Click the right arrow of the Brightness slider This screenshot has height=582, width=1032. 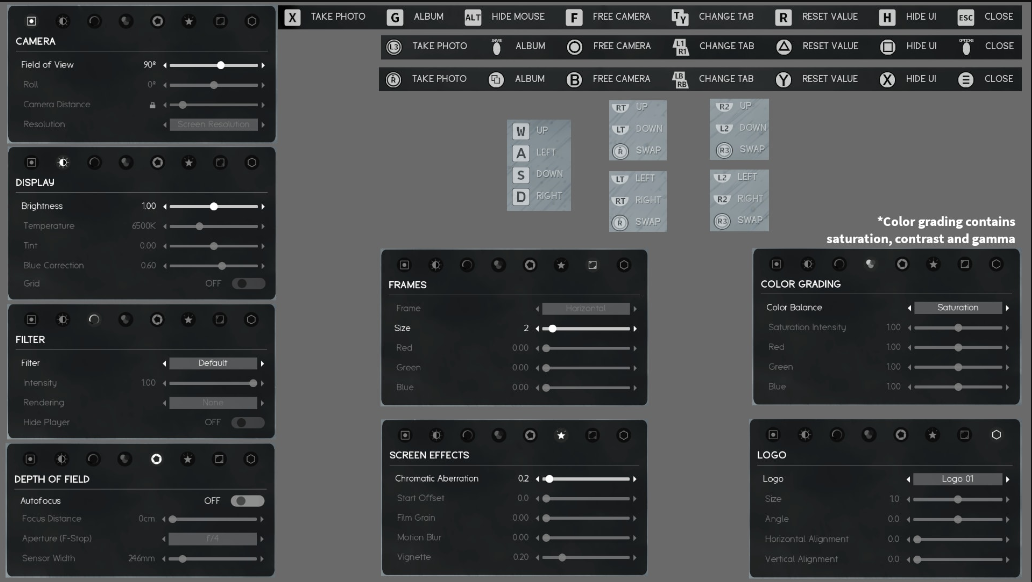click(263, 206)
